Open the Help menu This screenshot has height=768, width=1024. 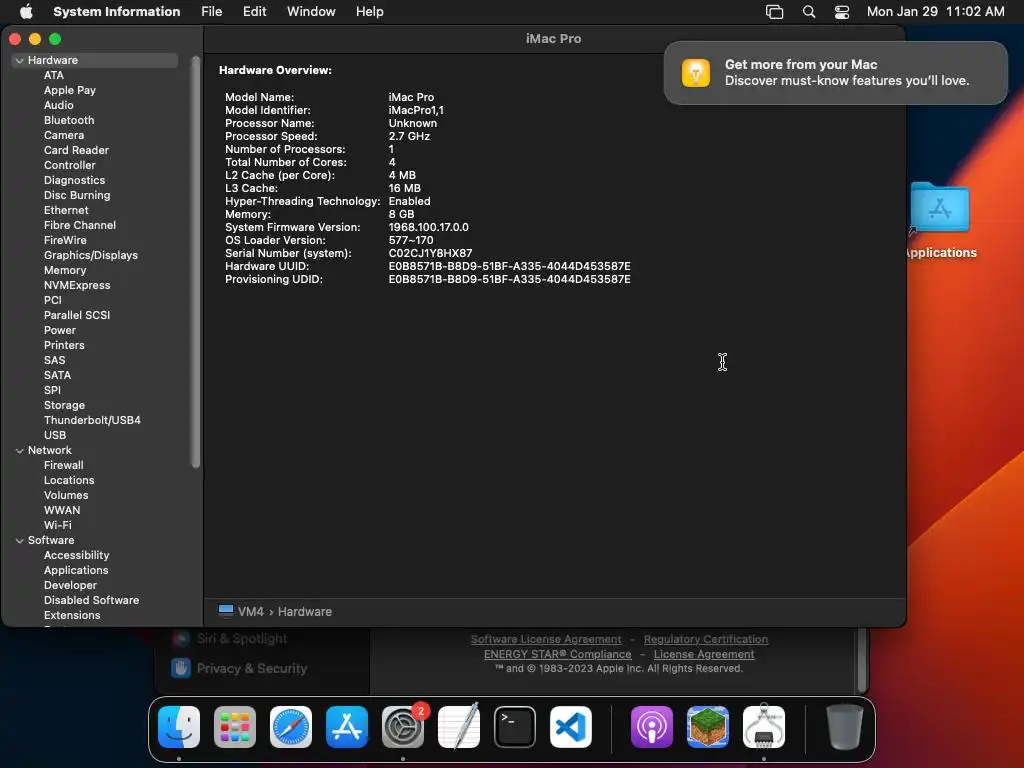370,12
